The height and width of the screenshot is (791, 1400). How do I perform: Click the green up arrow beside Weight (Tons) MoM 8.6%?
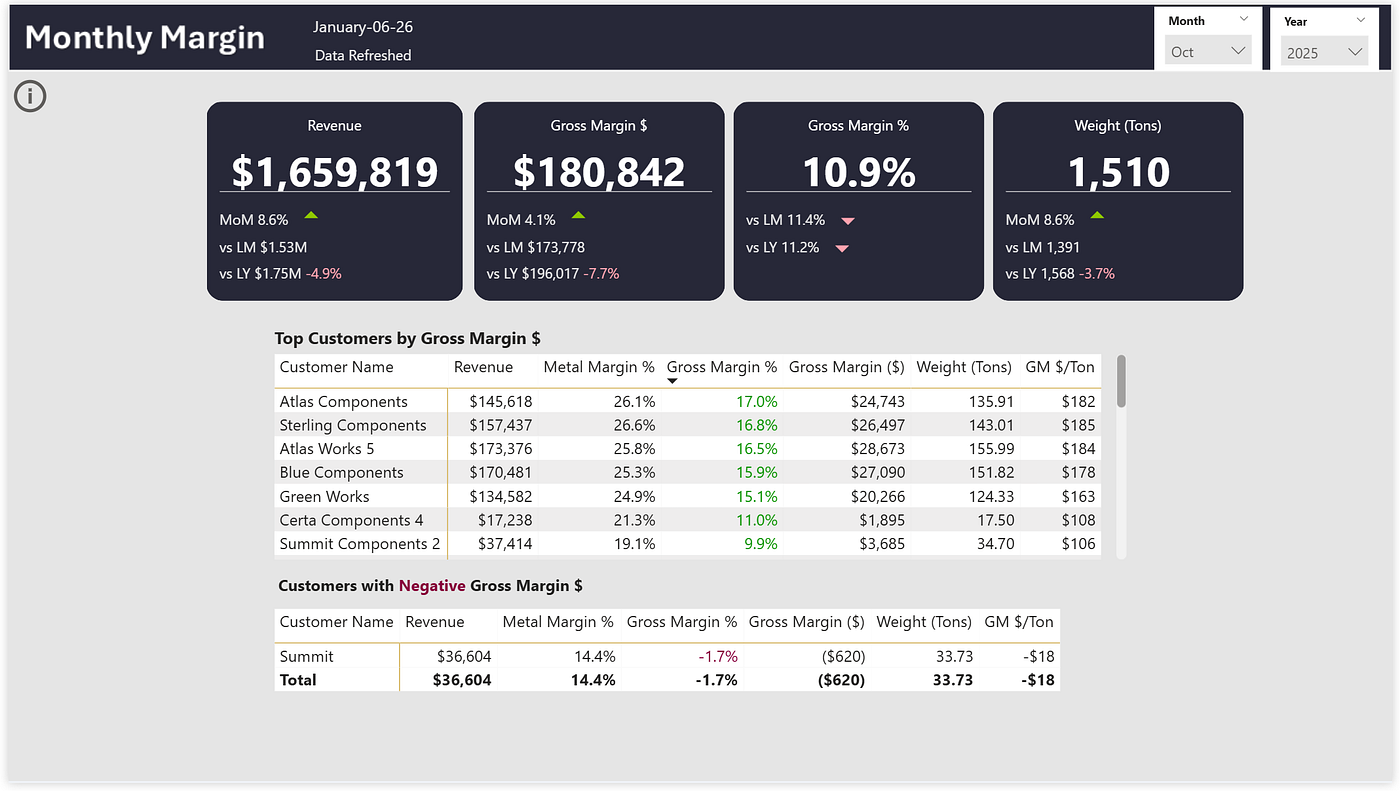pos(1097,215)
